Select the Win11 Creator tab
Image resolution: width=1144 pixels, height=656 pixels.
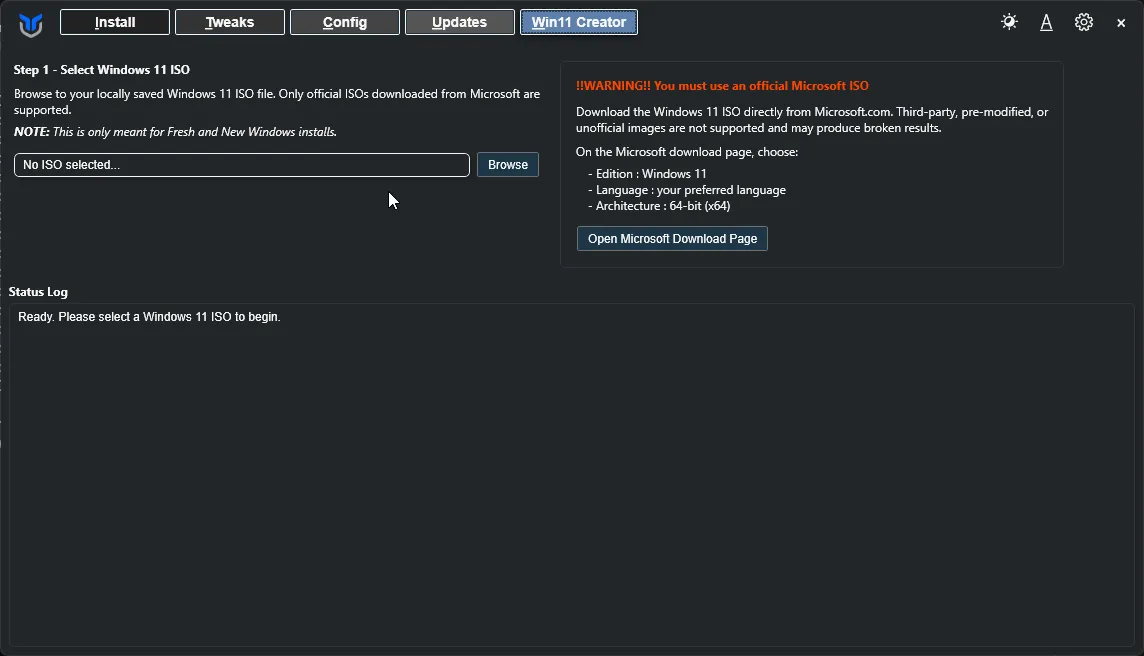click(x=579, y=22)
